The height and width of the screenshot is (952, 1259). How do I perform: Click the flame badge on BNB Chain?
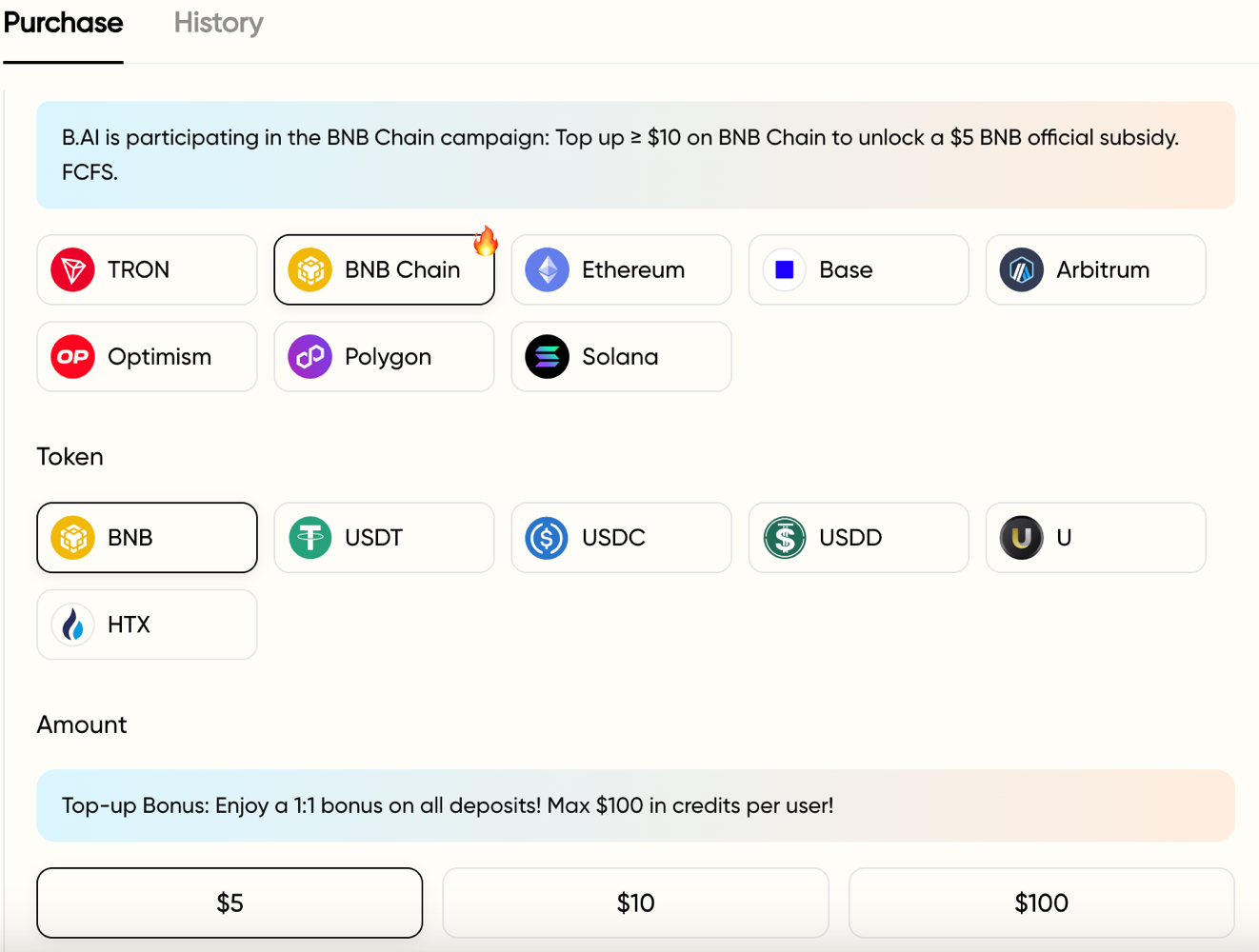pos(486,241)
